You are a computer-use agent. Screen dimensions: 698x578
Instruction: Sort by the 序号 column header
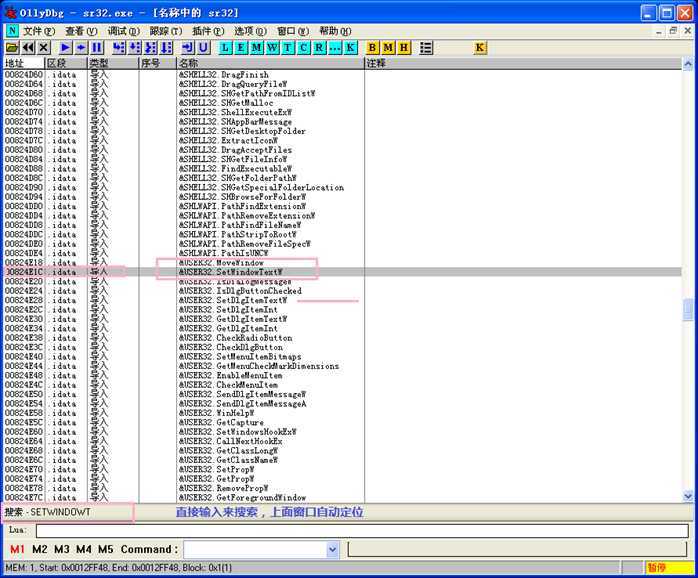point(158,63)
